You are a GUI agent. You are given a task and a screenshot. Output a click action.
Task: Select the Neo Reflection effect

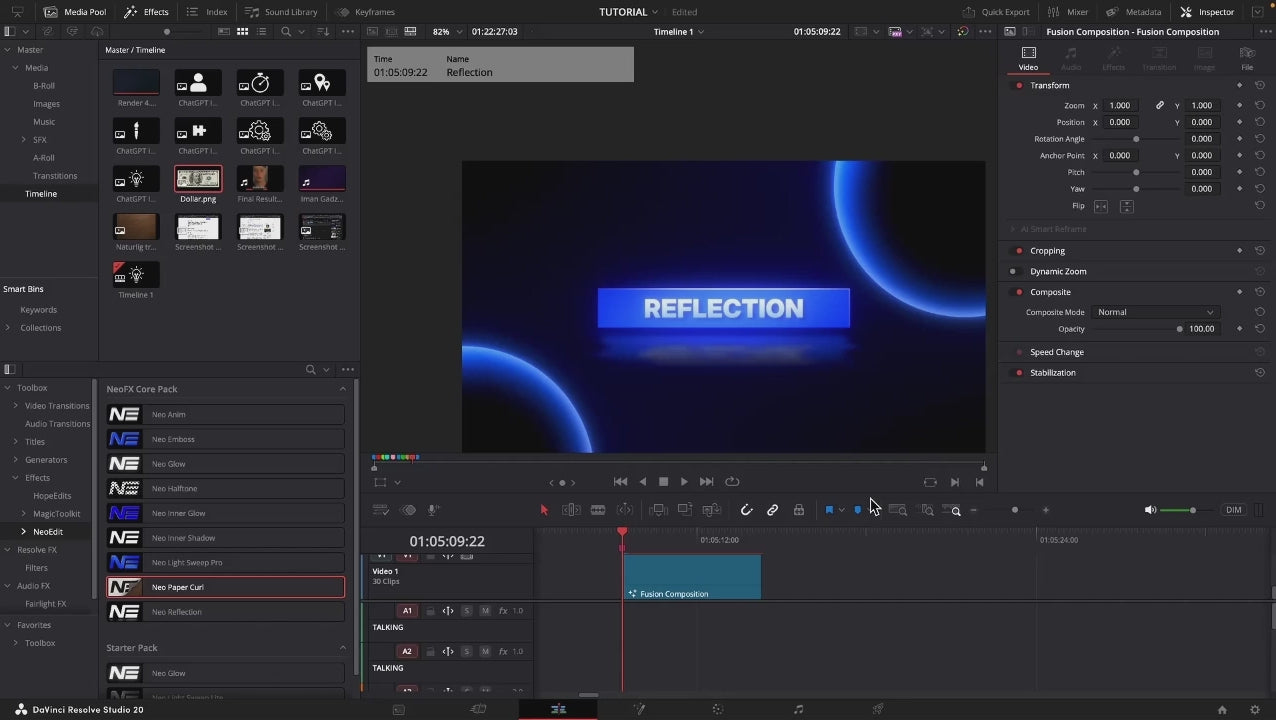225,612
